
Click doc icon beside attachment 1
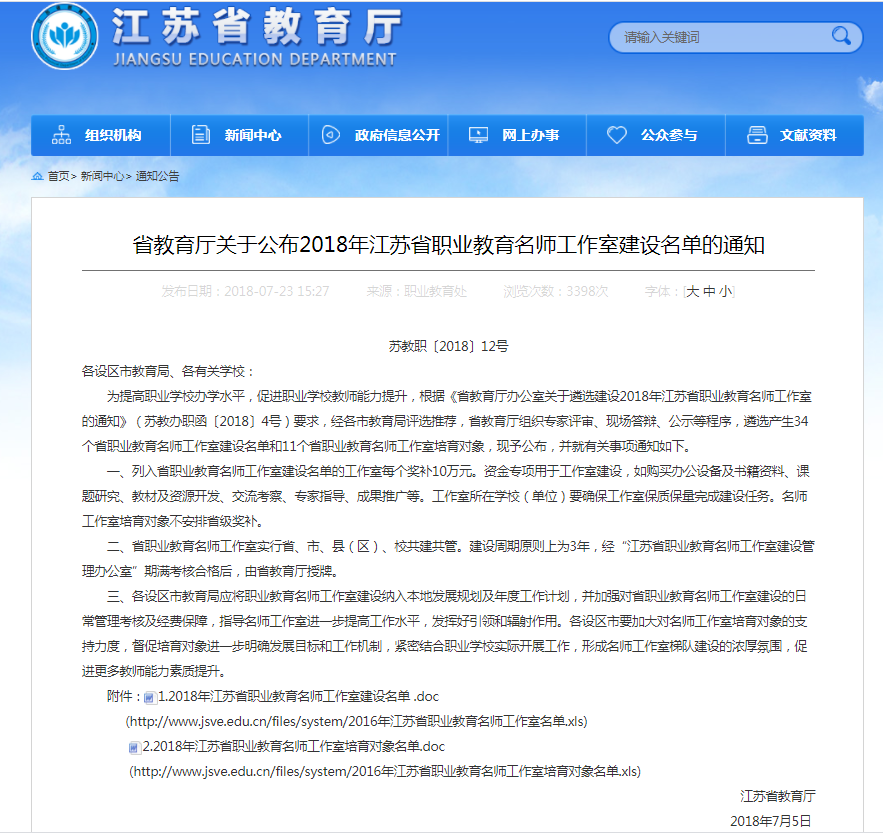(149, 698)
